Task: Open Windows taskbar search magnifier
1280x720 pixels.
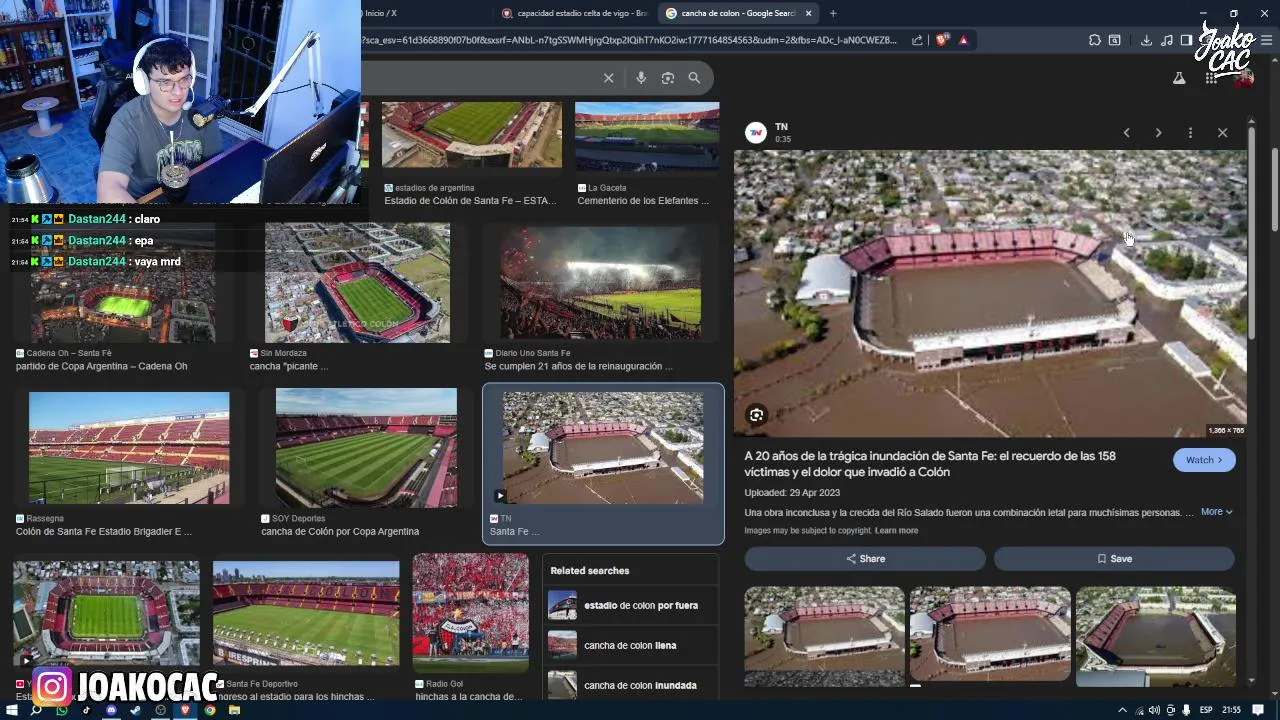Action: [36, 710]
